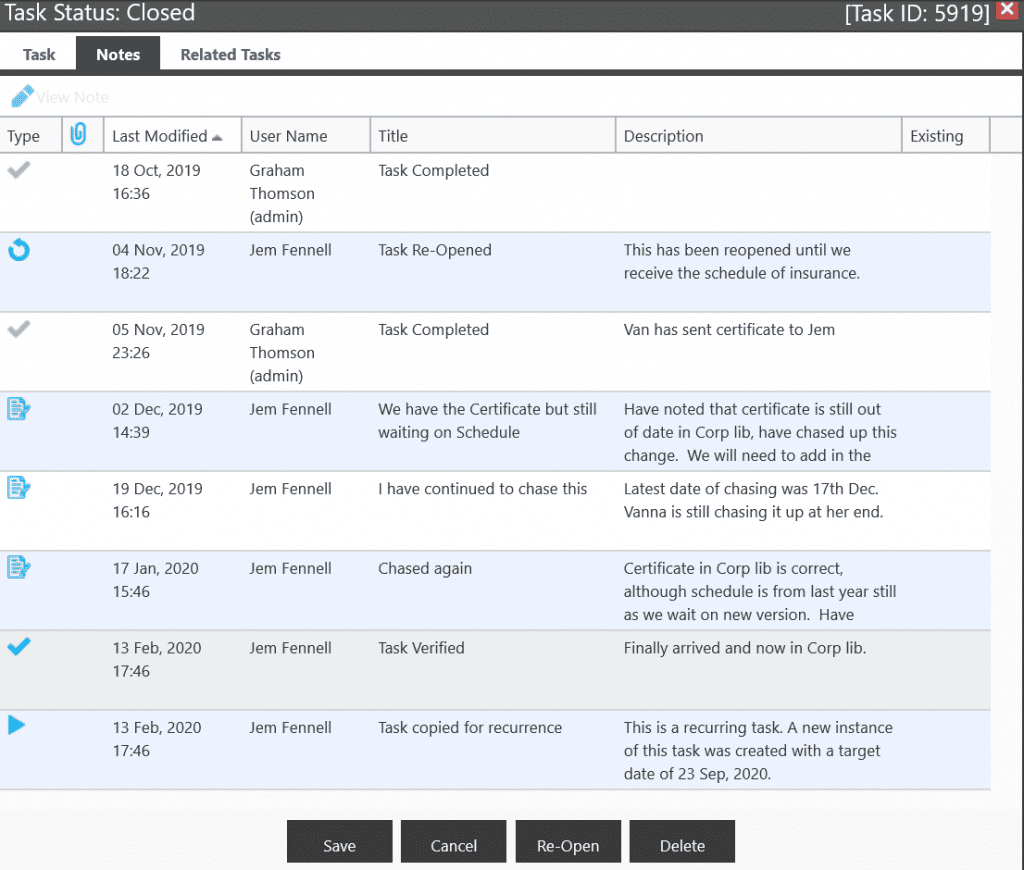Viewport: 1024px width, 870px height.
Task: Click the circular re-open icon on Task Re-Opened row
Action: click(x=18, y=250)
